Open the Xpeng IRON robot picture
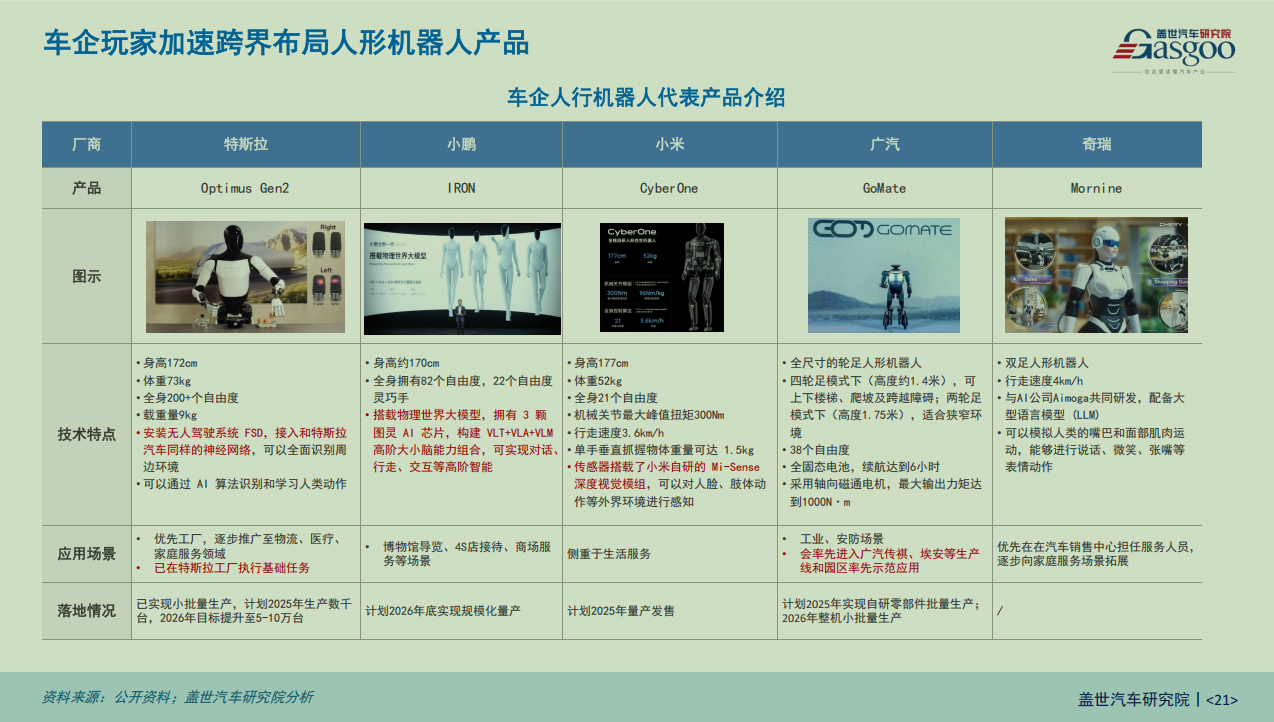This screenshot has height=722, width=1274. coord(461,278)
